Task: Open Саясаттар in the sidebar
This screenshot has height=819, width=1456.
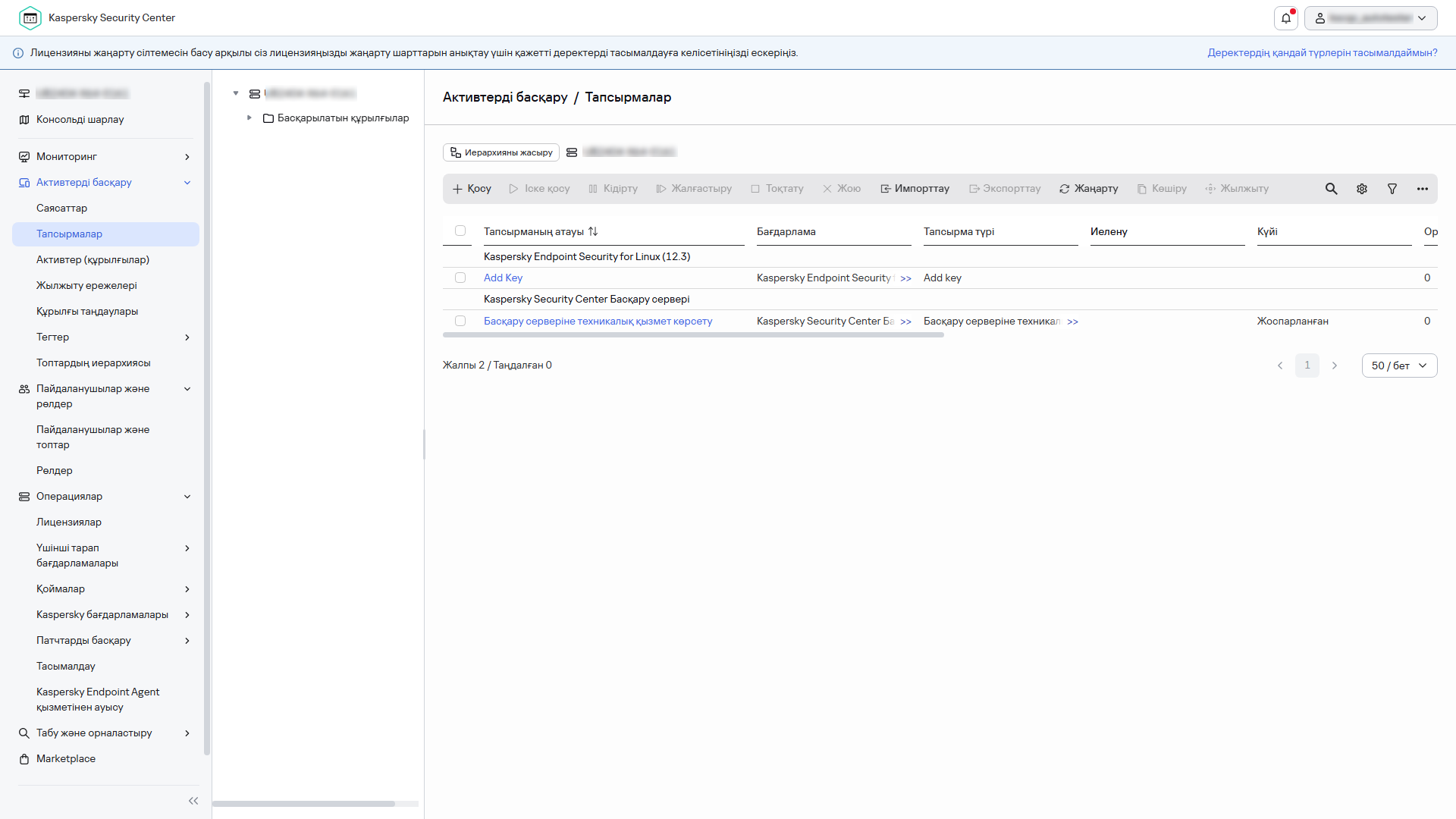Action: point(61,208)
